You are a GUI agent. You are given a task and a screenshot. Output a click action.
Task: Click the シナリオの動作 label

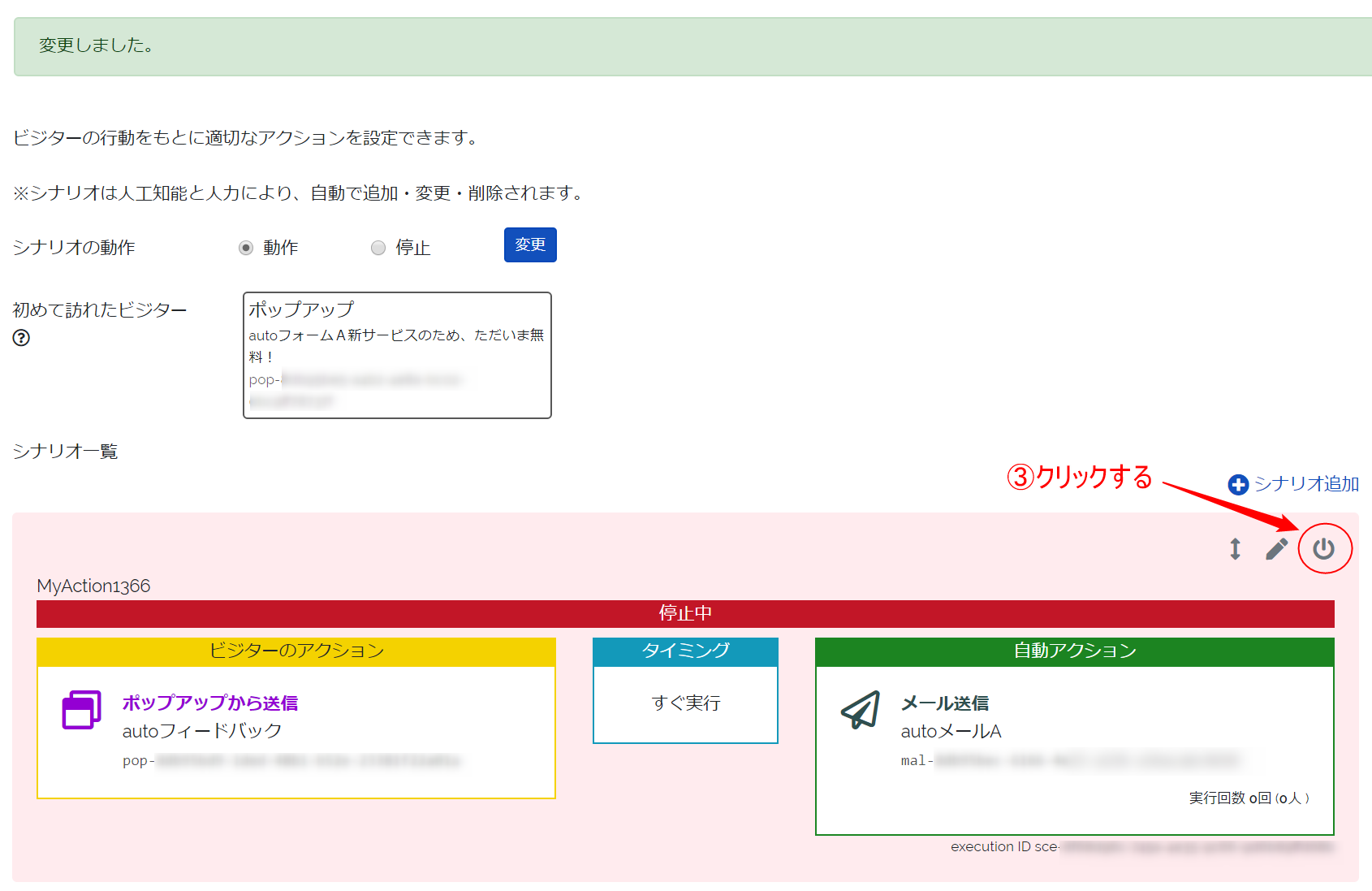click(x=74, y=248)
